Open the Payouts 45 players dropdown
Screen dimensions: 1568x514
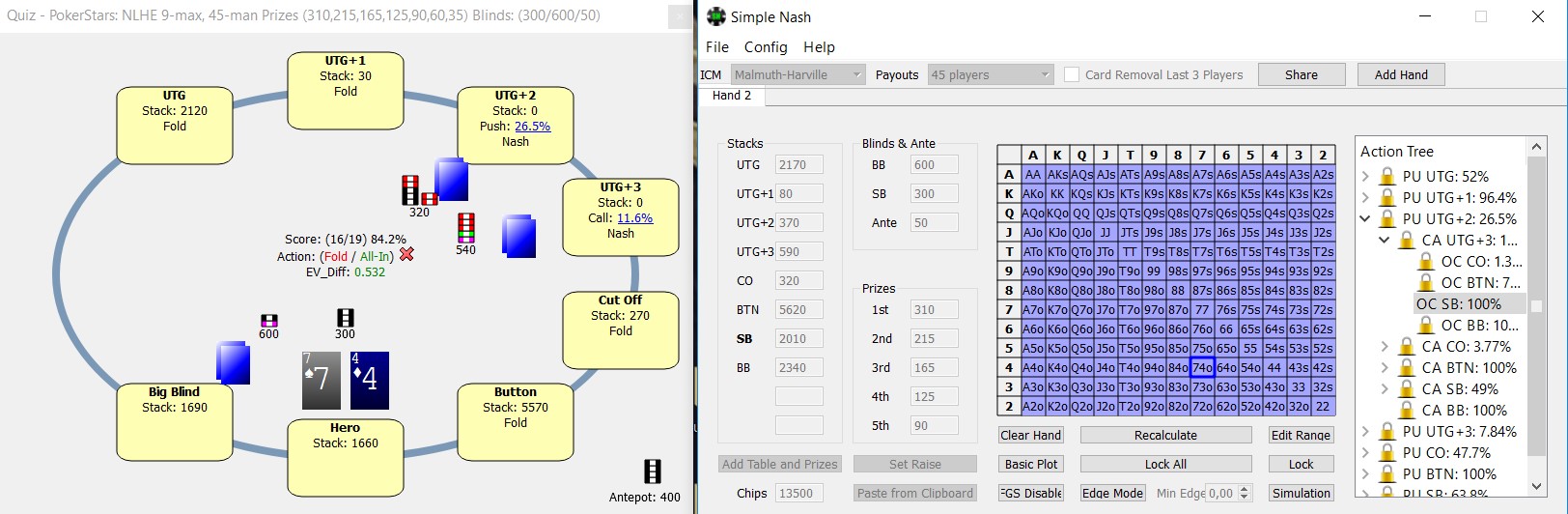990,74
